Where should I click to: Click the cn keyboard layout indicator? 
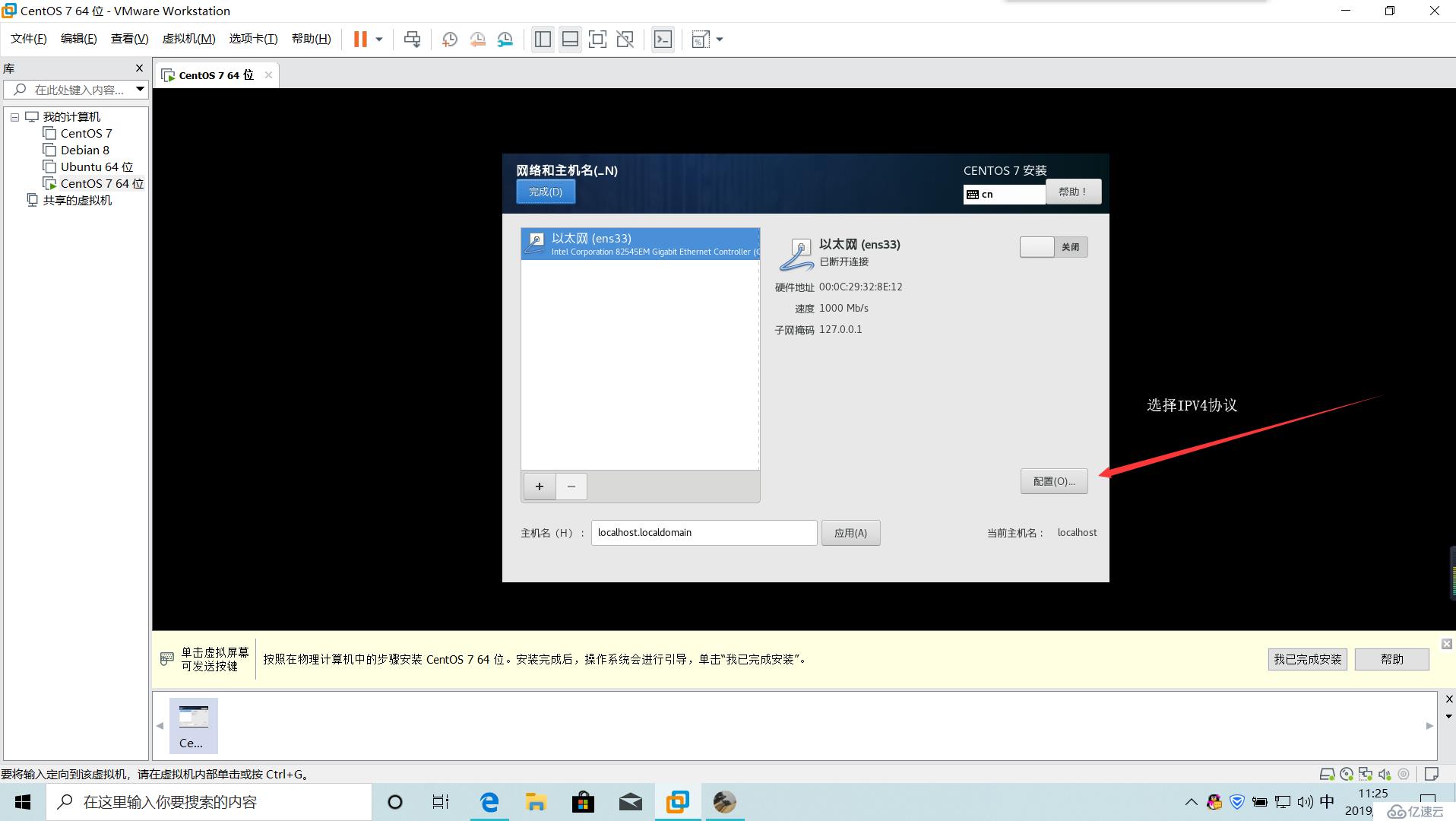(x=1004, y=194)
